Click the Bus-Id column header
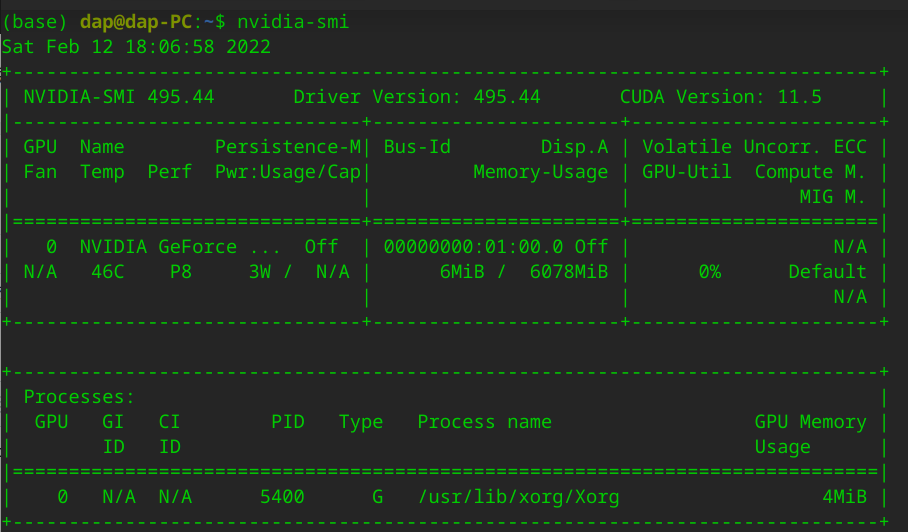Image resolution: width=908 pixels, height=532 pixels. click(x=417, y=147)
